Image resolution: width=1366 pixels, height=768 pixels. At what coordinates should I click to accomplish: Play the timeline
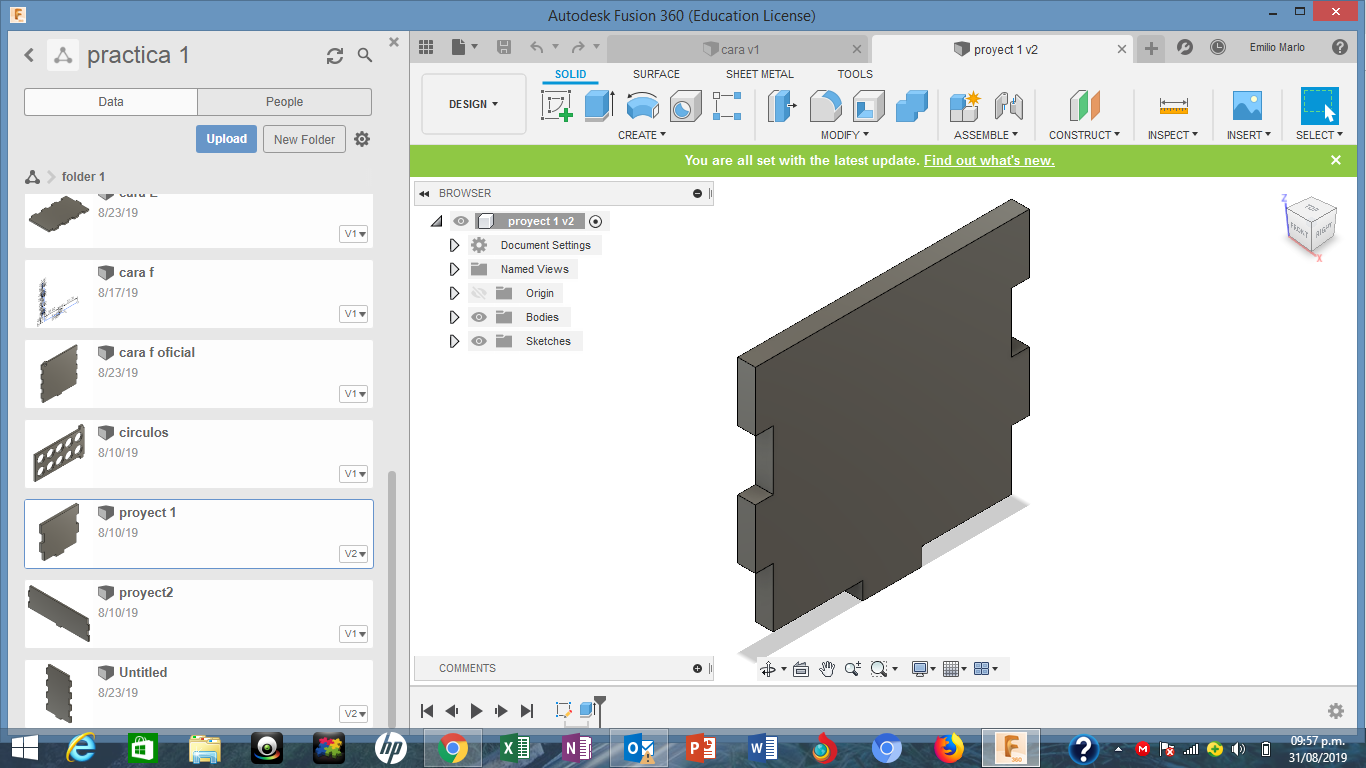[477, 711]
